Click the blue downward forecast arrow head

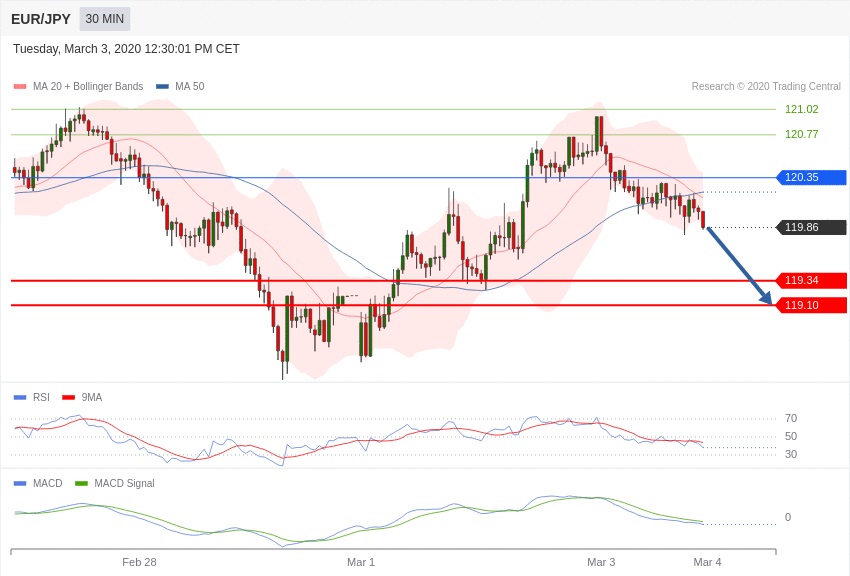click(x=767, y=298)
